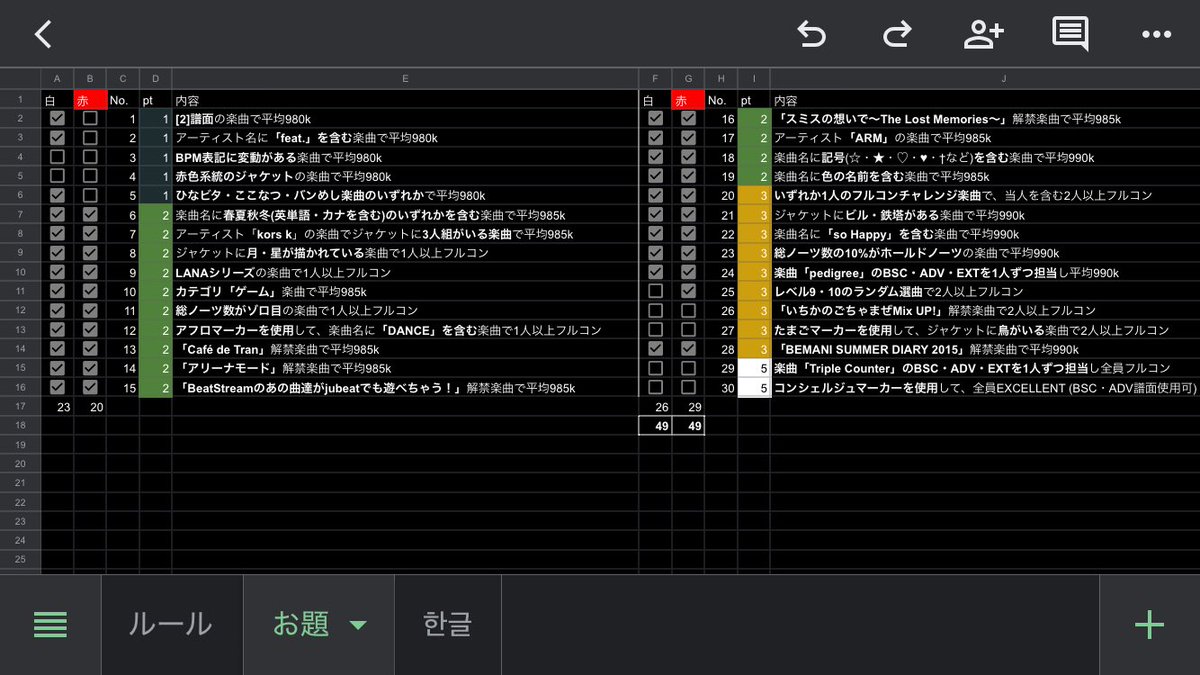Viewport: 1200px width, 675px height.
Task: Select the cell mentioning 「Triple Counter」
Action: tap(985, 368)
